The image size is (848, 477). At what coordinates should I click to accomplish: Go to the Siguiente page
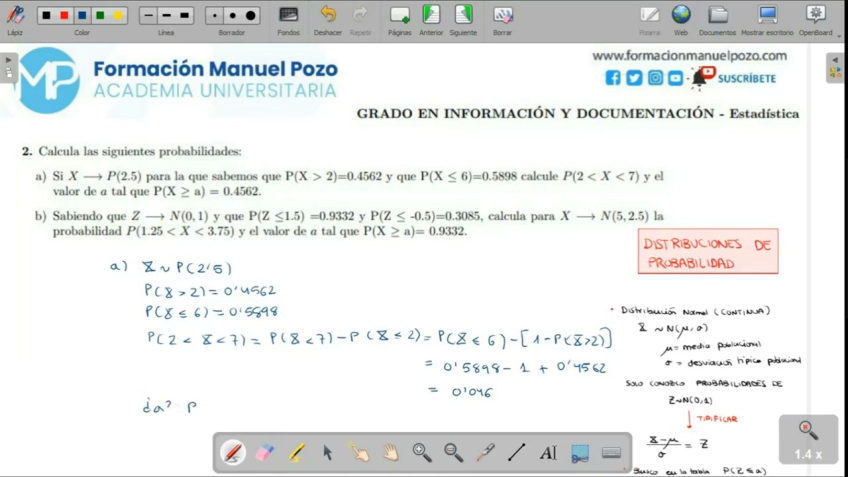coord(463,21)
